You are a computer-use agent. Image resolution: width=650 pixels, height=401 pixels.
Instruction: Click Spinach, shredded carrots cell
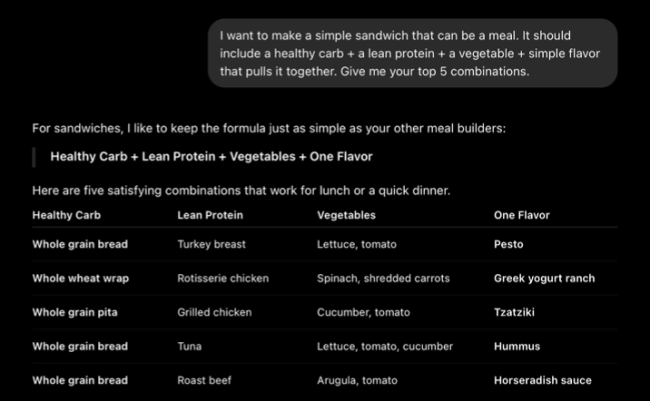383,278
